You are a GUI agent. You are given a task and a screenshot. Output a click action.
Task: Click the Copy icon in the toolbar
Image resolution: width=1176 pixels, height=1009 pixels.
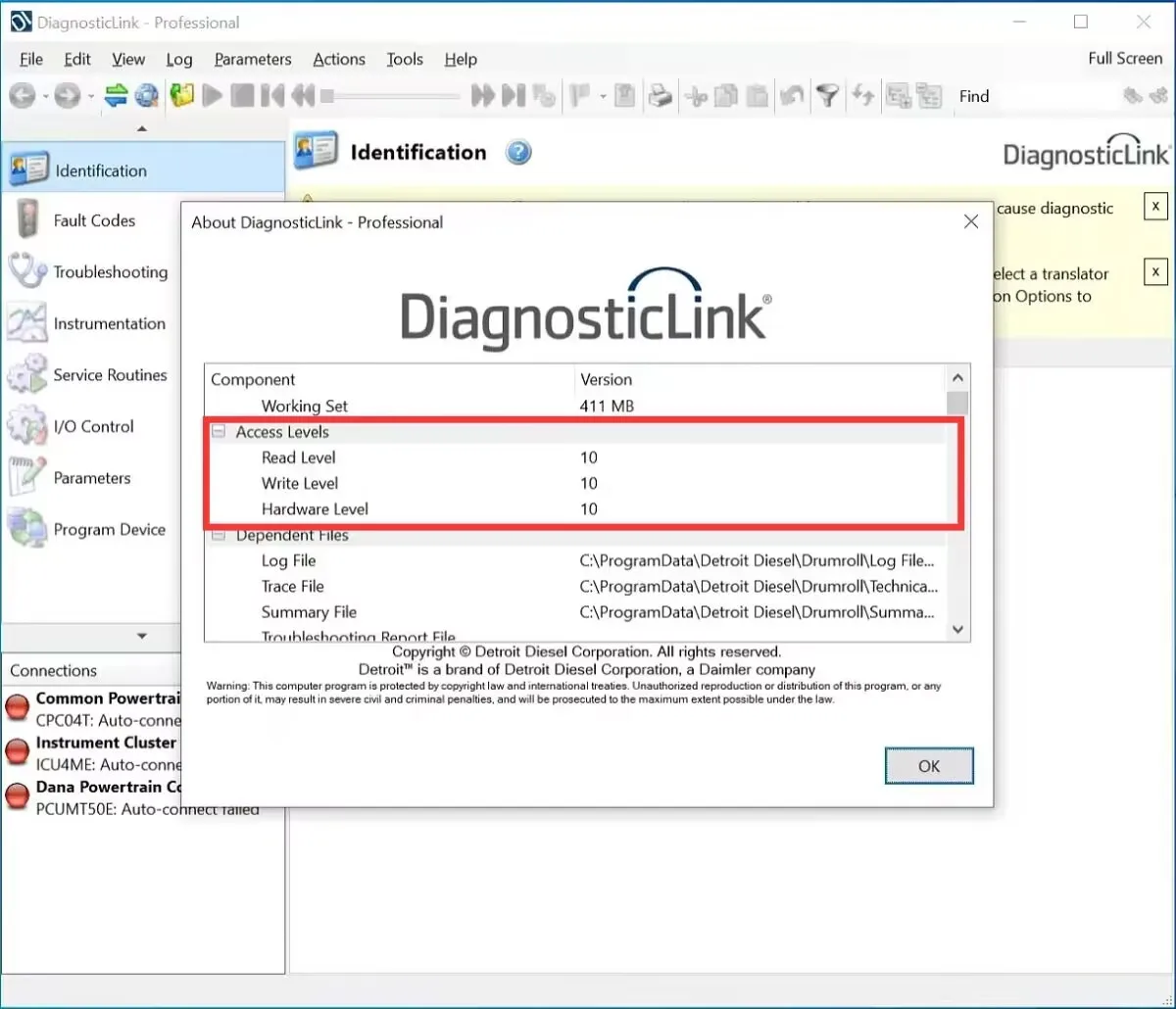[x=726, y=95]
